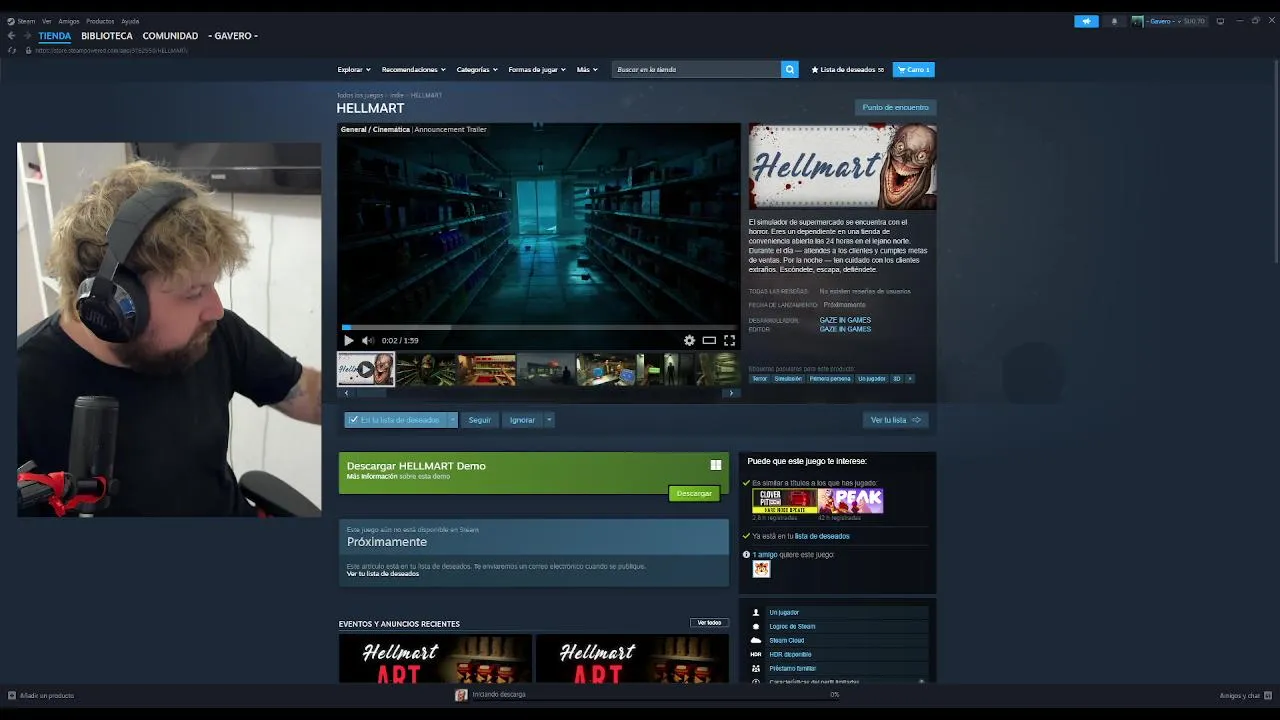
Task: Play the trailer video
Action: click(349, 341)
